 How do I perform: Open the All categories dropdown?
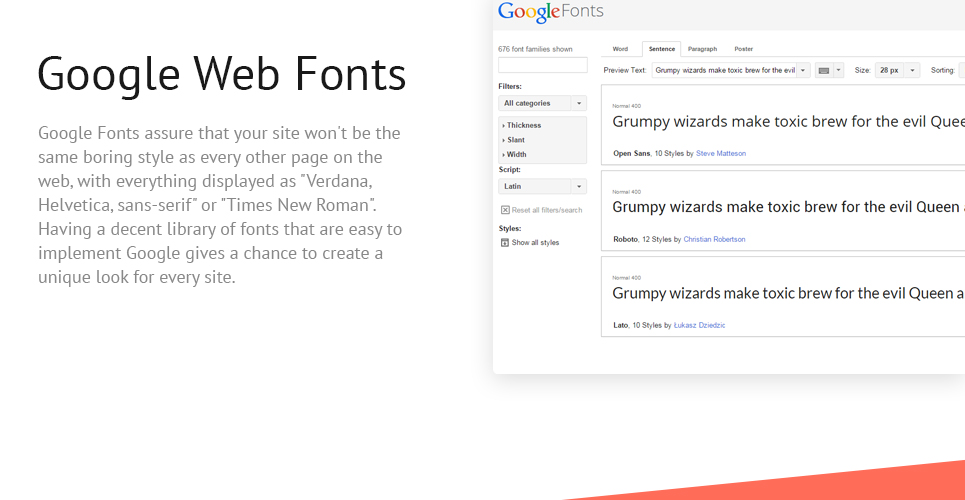[x=542, y=103]
